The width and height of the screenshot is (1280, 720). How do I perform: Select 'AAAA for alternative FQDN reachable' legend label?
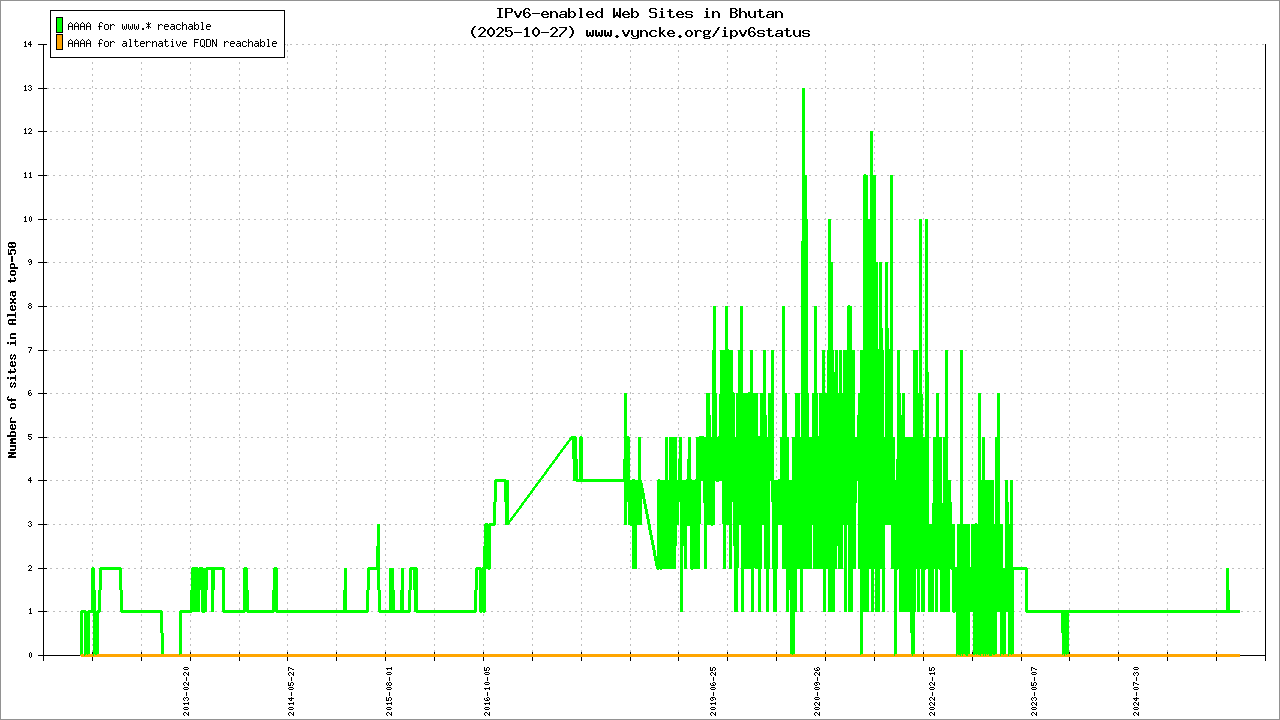[172, 44]
